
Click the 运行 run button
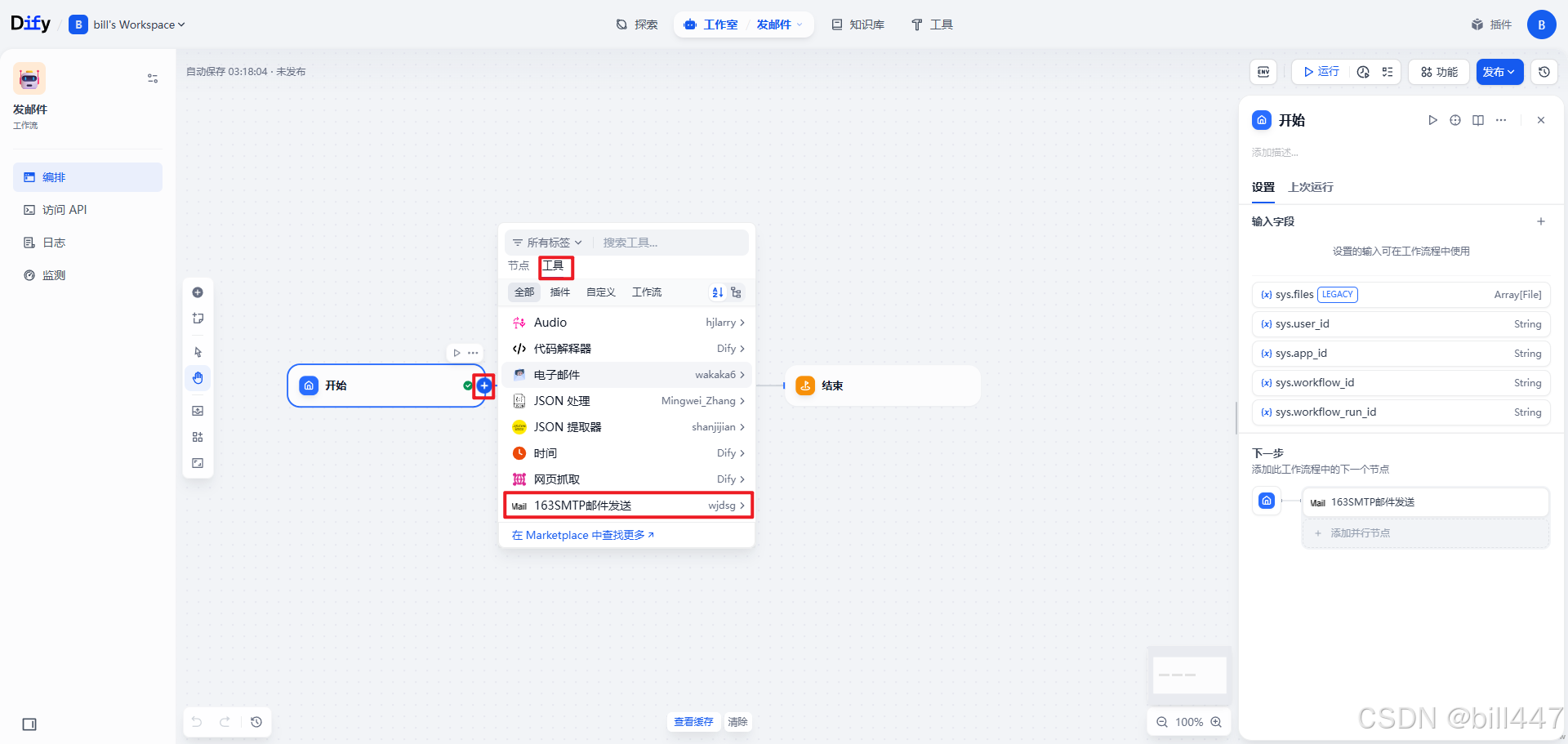[x=1321, y=72]
